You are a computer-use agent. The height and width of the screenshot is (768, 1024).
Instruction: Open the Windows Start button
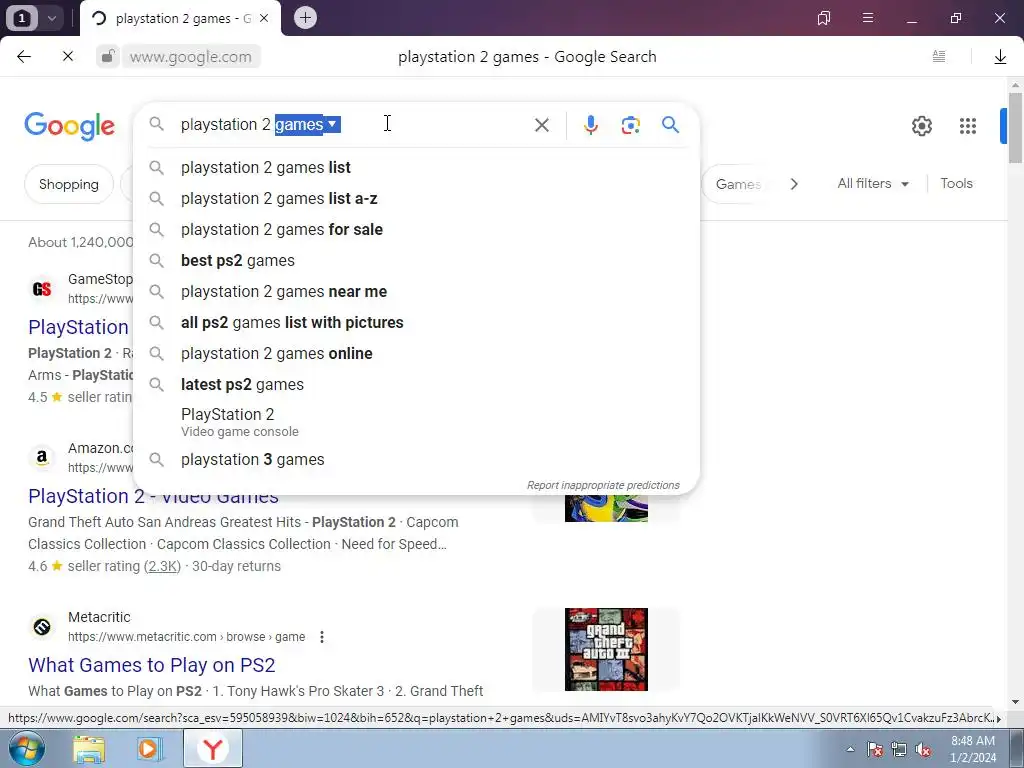25,748
